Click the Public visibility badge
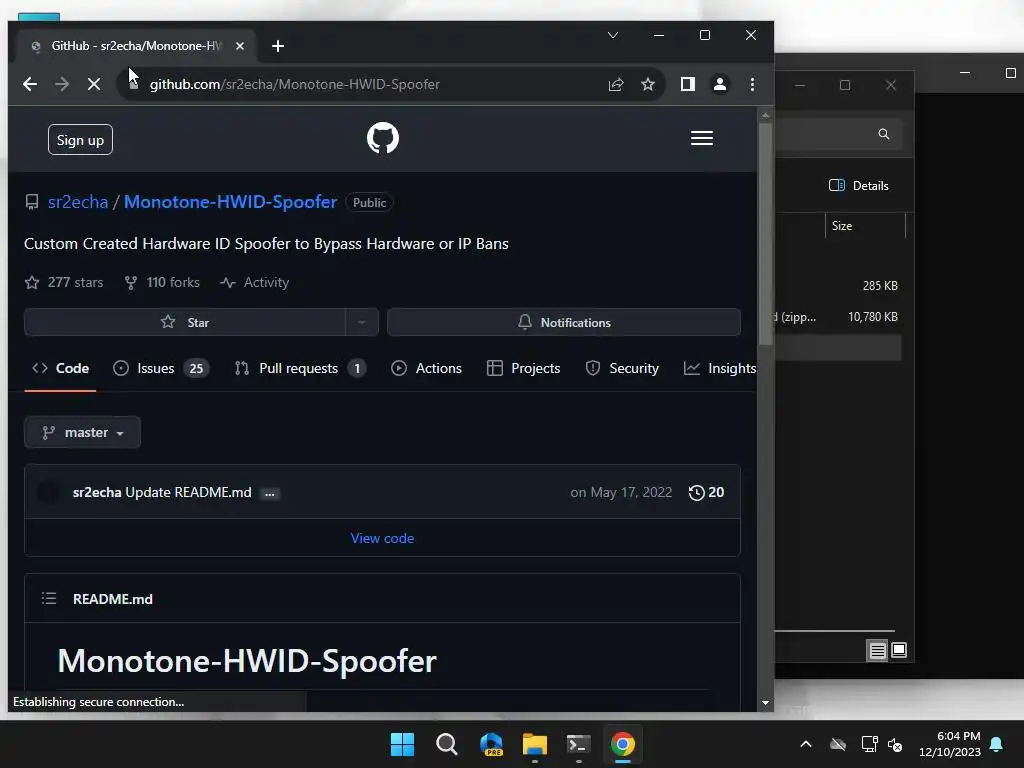Image resolution: width=1024 pixels, height=768 pixels. point(369,202)
